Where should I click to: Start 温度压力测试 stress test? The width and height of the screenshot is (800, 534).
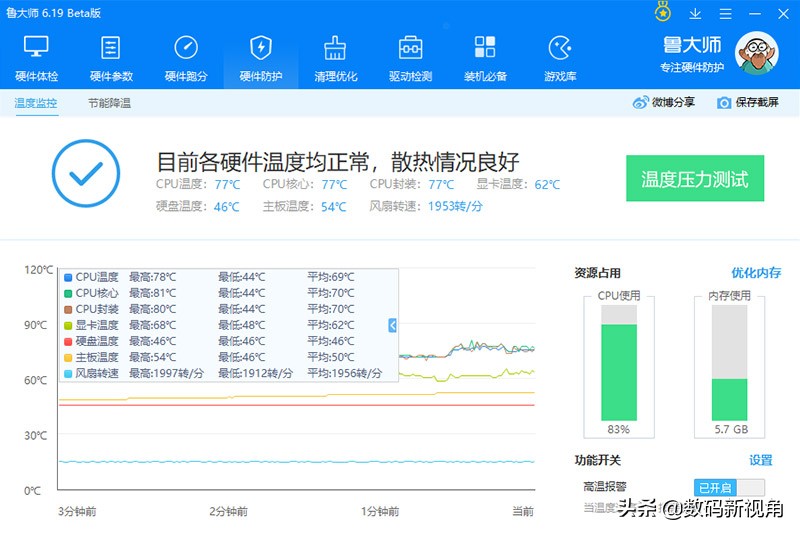(695, 179)
